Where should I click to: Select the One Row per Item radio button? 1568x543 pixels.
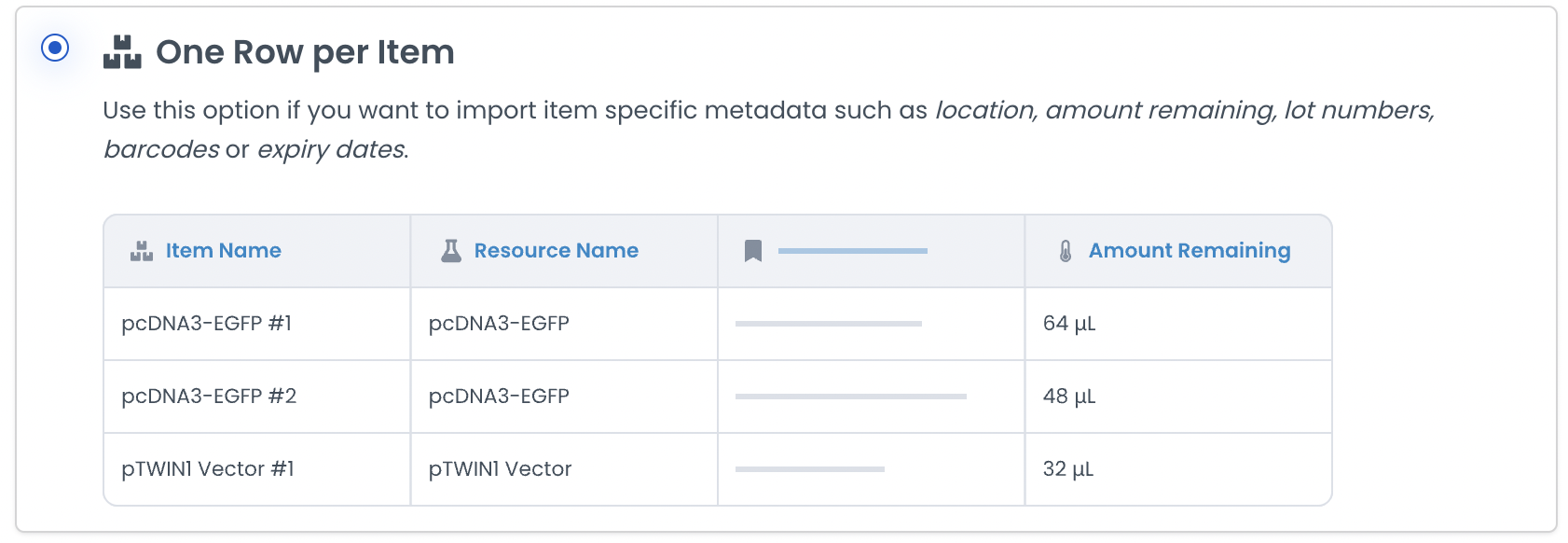[x=55, y=48]
